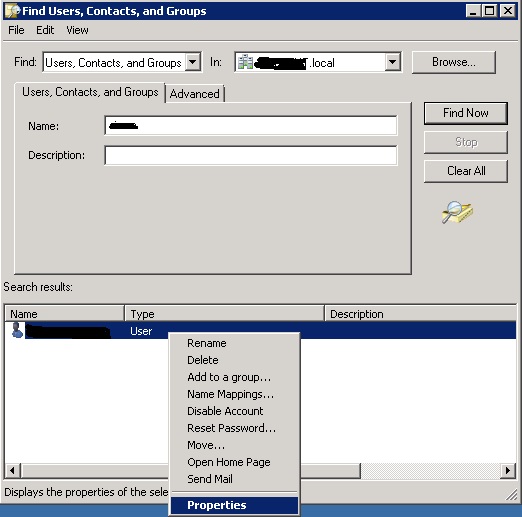Choose Reset Password... in context menu
Image resolution: width=522 pixels, height=517 pixels.
coord(234,428)
